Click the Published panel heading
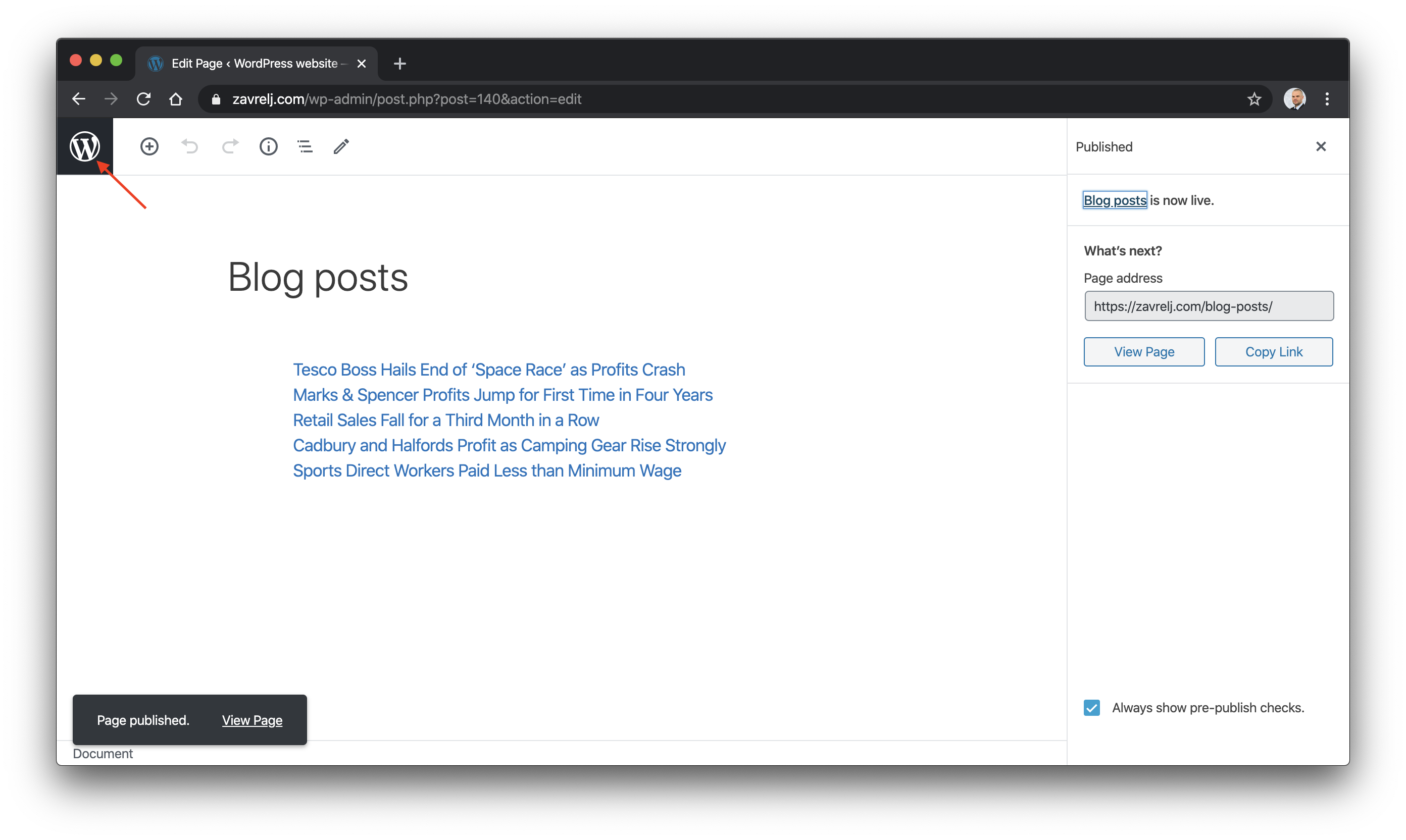The width and height of the screenshot is (1406, 840). point(1103,146)
